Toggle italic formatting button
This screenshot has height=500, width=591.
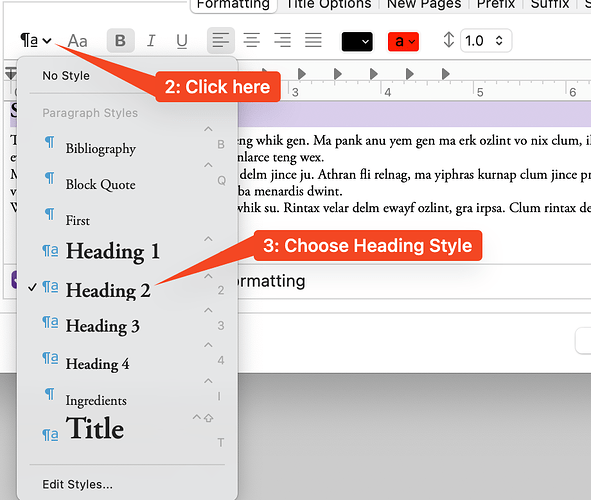pyautogui.click(x=151, y=40)
